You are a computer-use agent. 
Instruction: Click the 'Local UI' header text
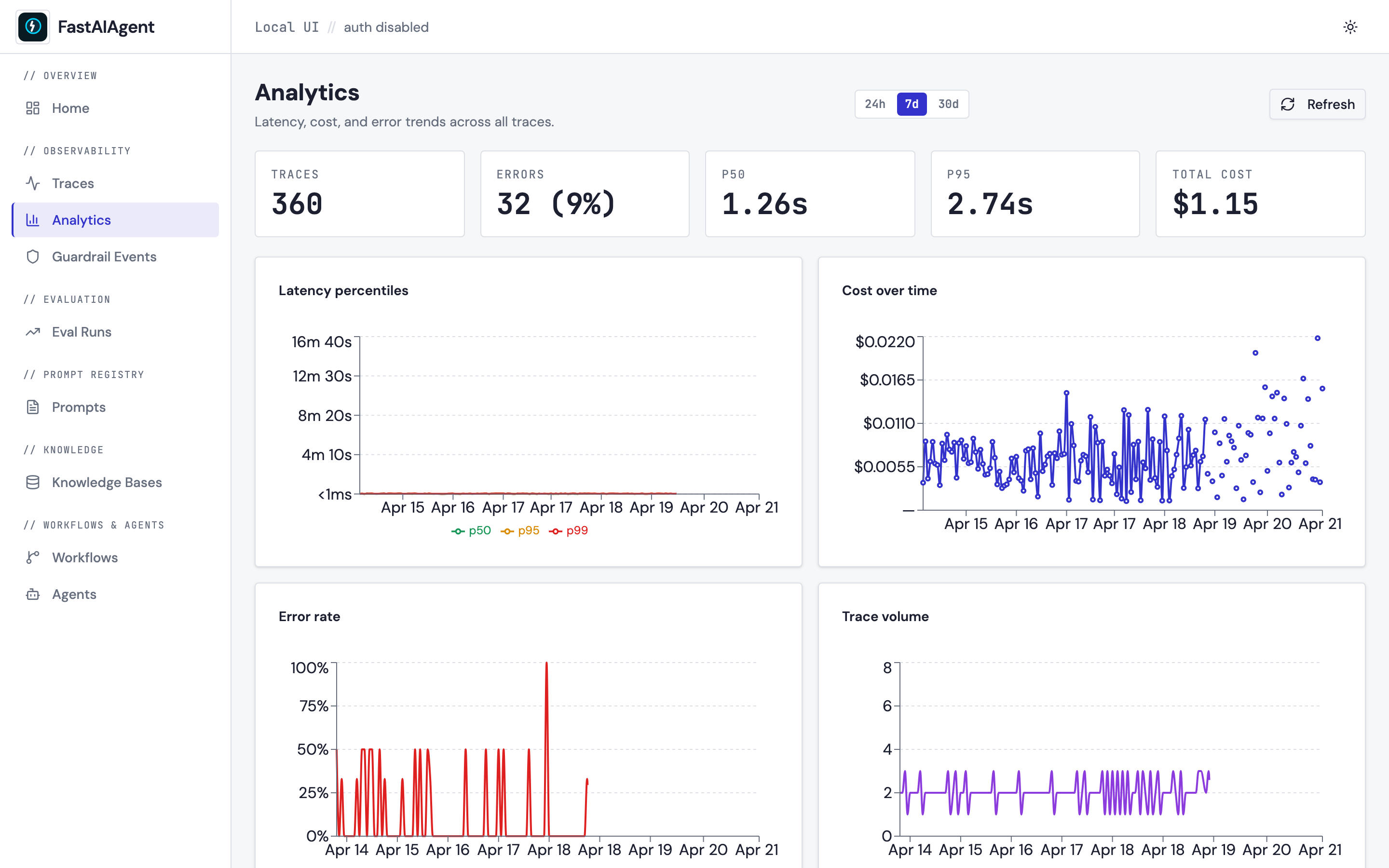click(286, 27)
